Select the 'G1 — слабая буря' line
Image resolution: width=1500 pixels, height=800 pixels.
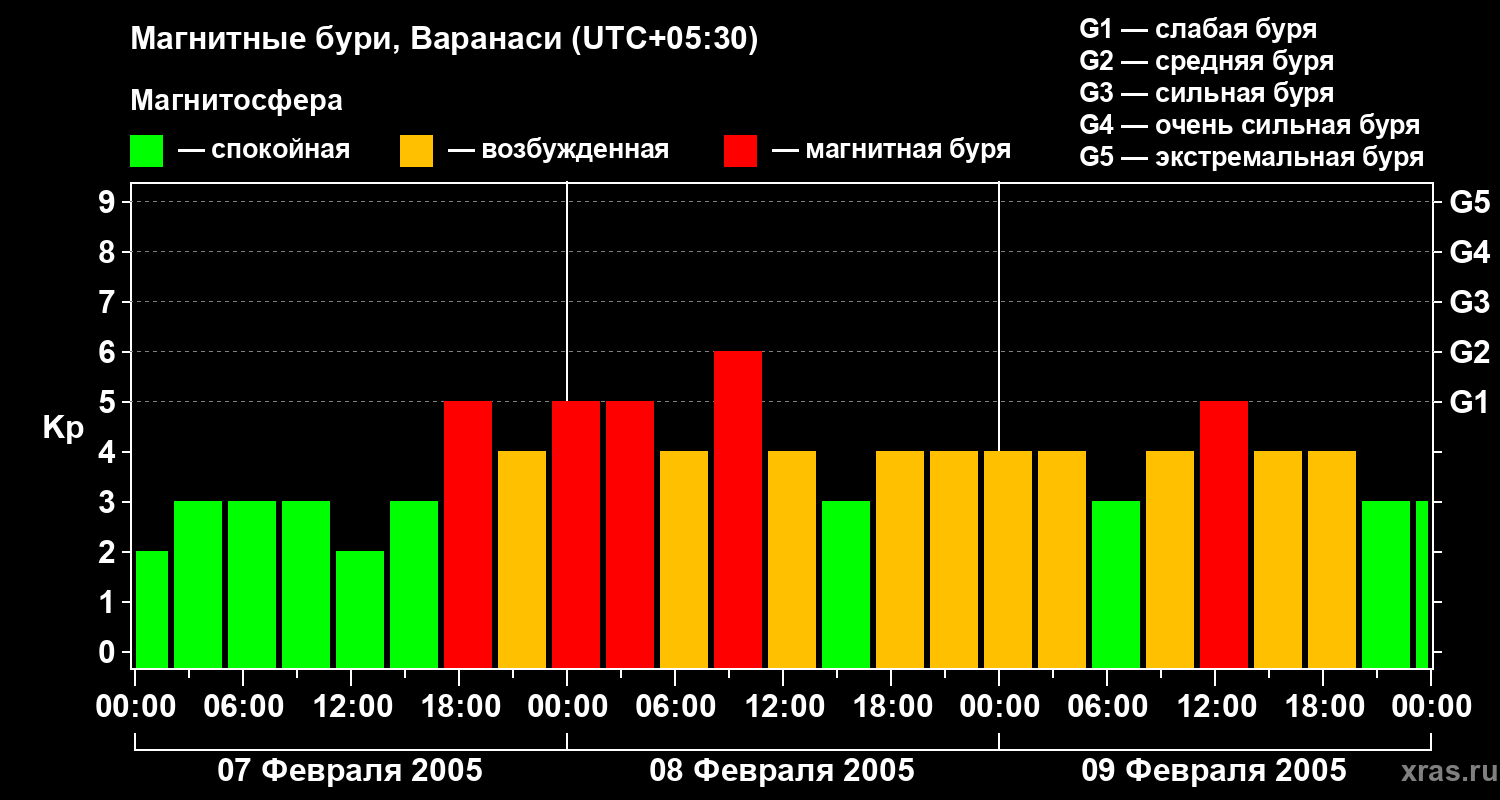(1198, 29)
